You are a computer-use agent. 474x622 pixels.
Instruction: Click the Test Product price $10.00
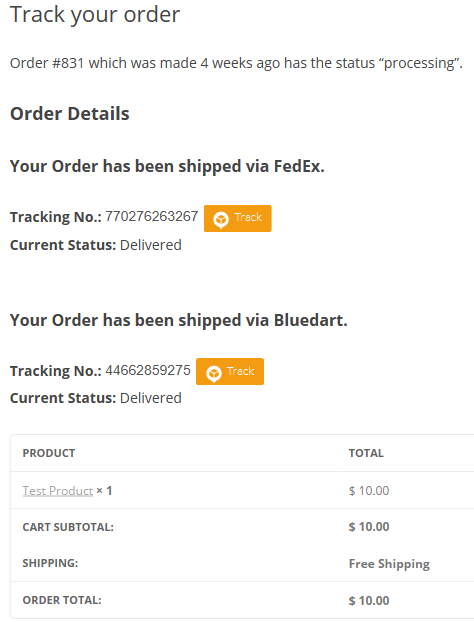coord(369,491)
